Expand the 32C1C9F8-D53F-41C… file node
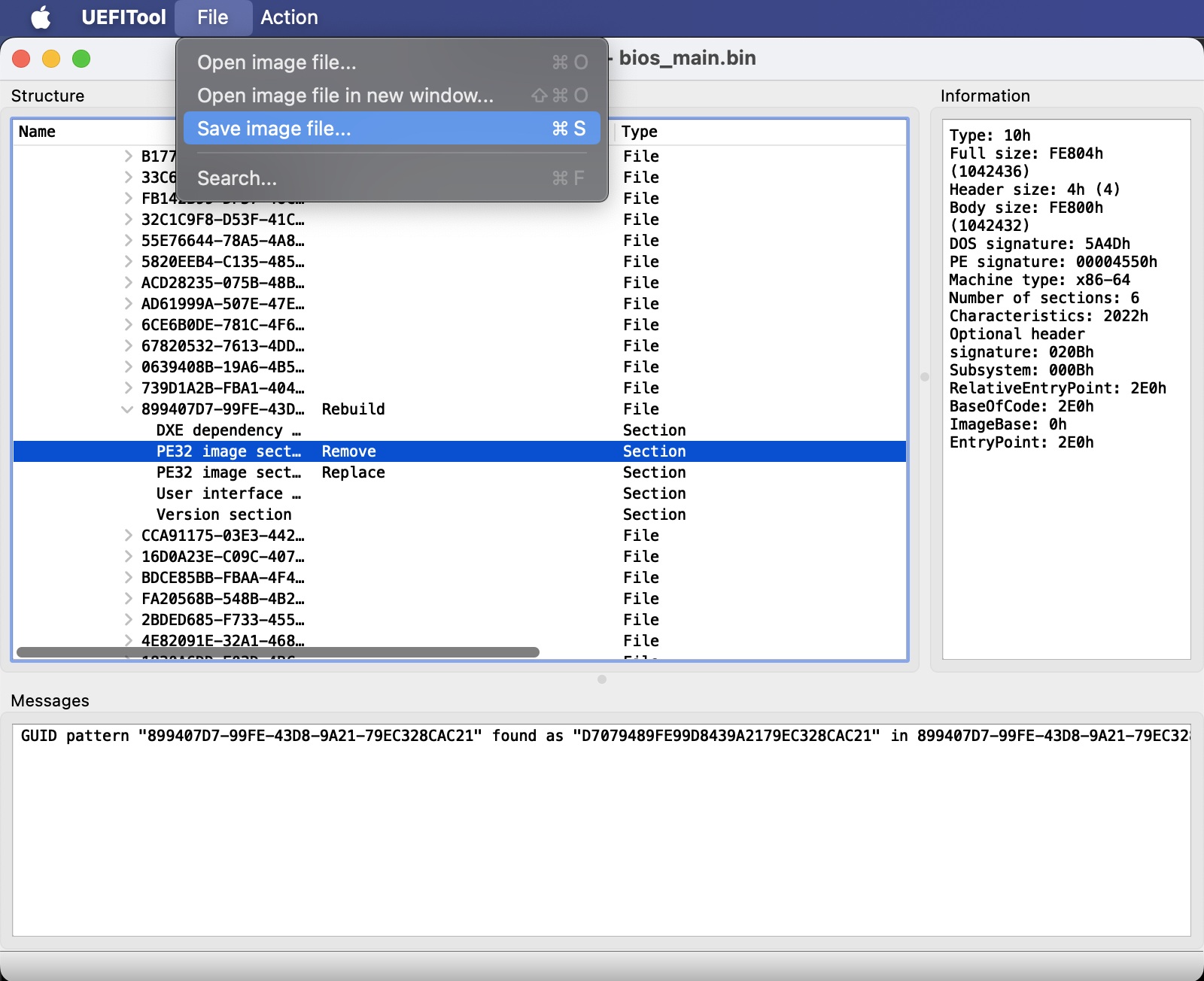The width and height of the screenshot is (1204, 981). click(128, 220)
